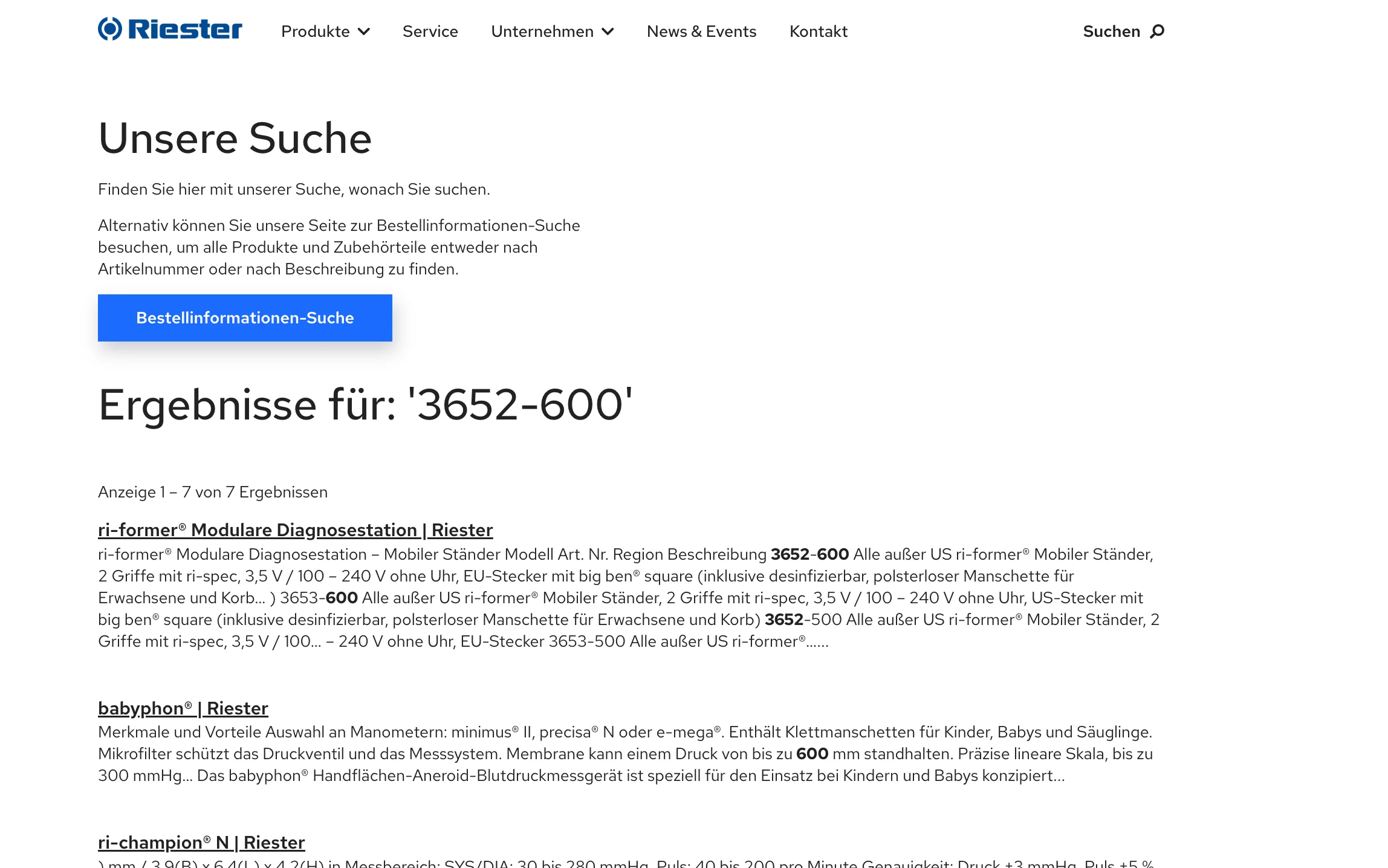Expand the Unternehmen dropdown chevron
Image resolution: width=1388 pixels, height=868 pixels.
[608, 31]
